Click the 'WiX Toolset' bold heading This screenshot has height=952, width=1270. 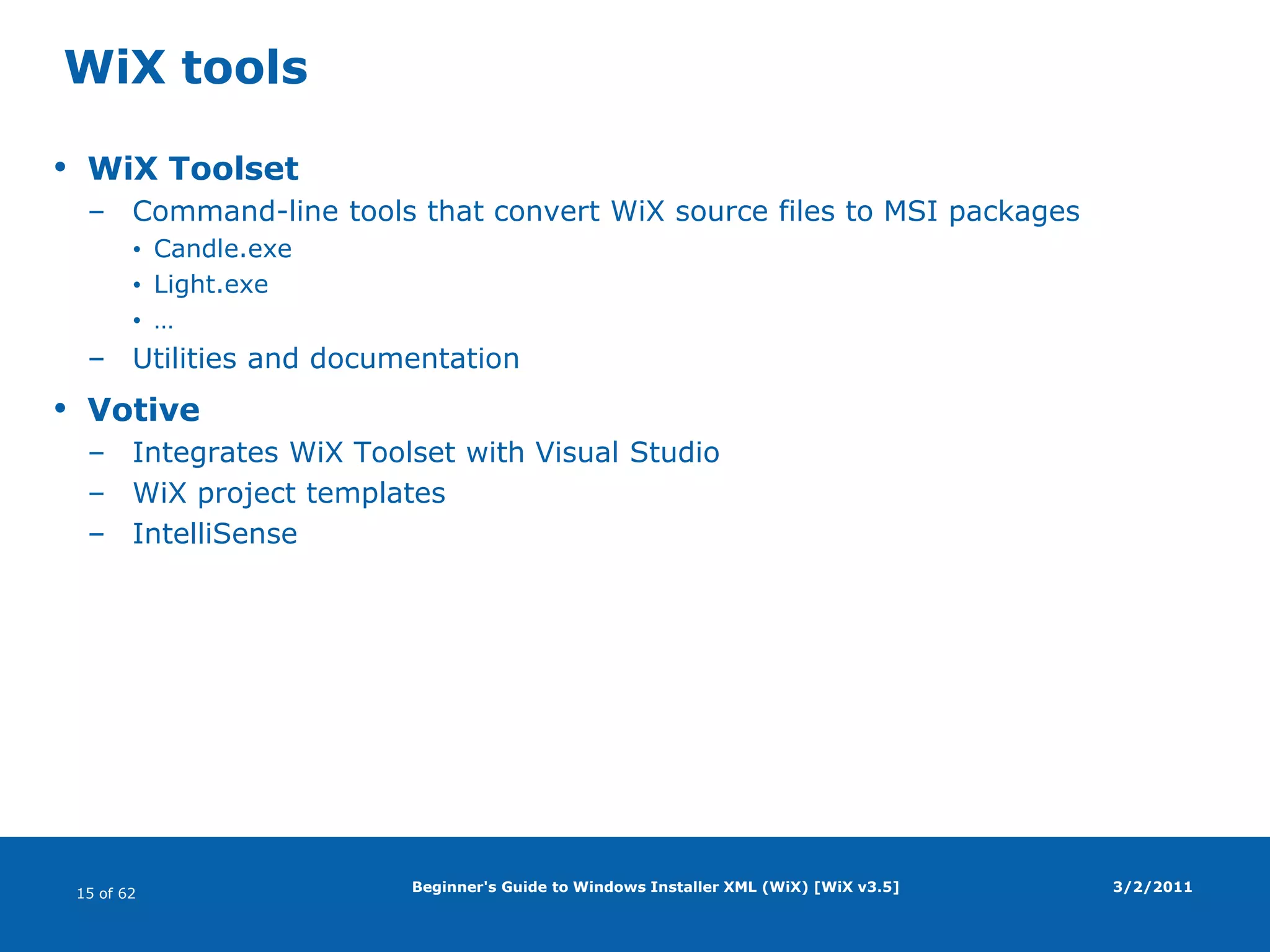193,169
